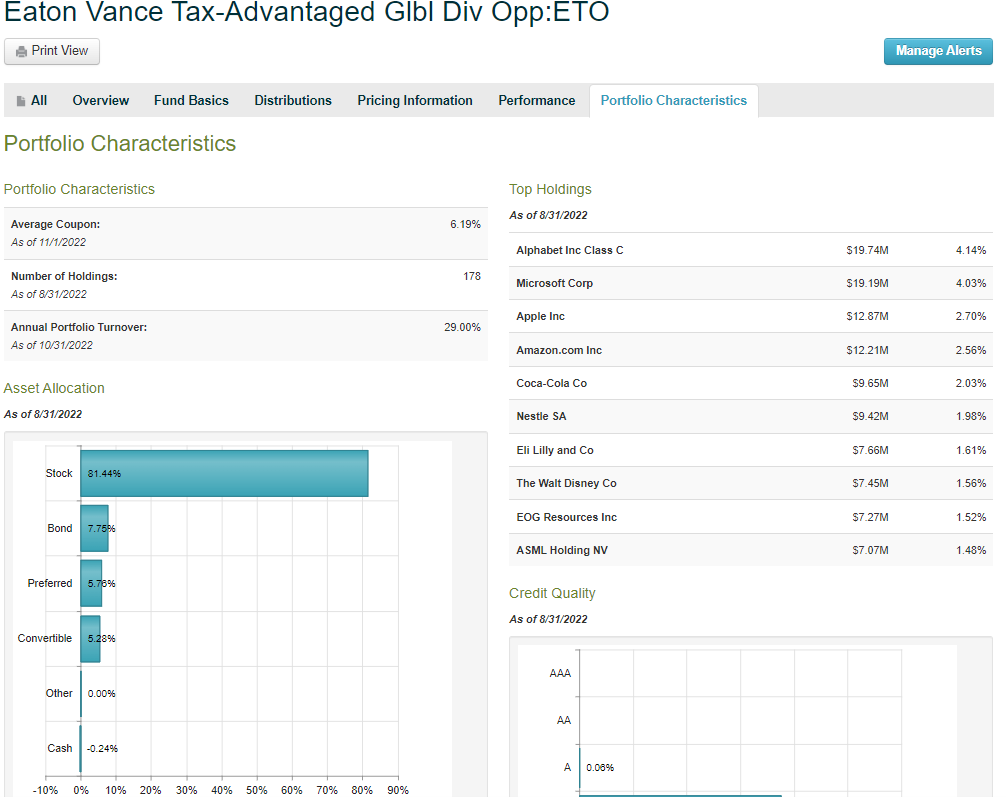The width and height of the screenshot is (1006, 797).
Task: Switch to the Overview tab
Action: pyautogui.click(x=101, y=101)
